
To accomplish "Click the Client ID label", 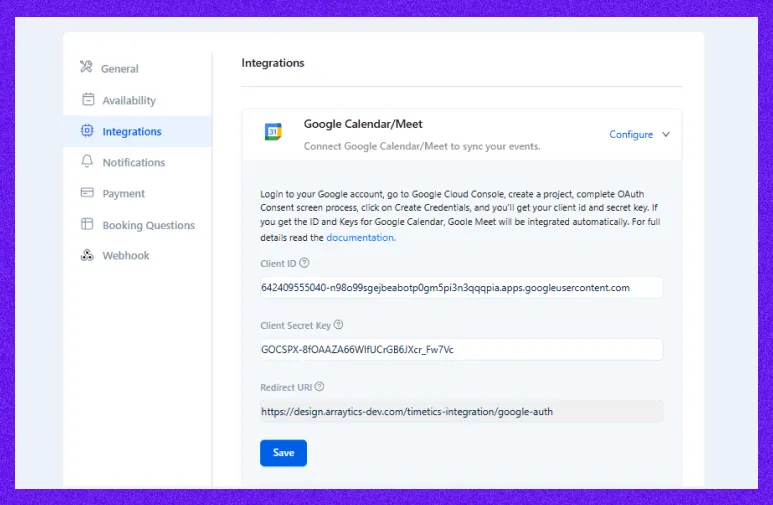I will 278,263.
